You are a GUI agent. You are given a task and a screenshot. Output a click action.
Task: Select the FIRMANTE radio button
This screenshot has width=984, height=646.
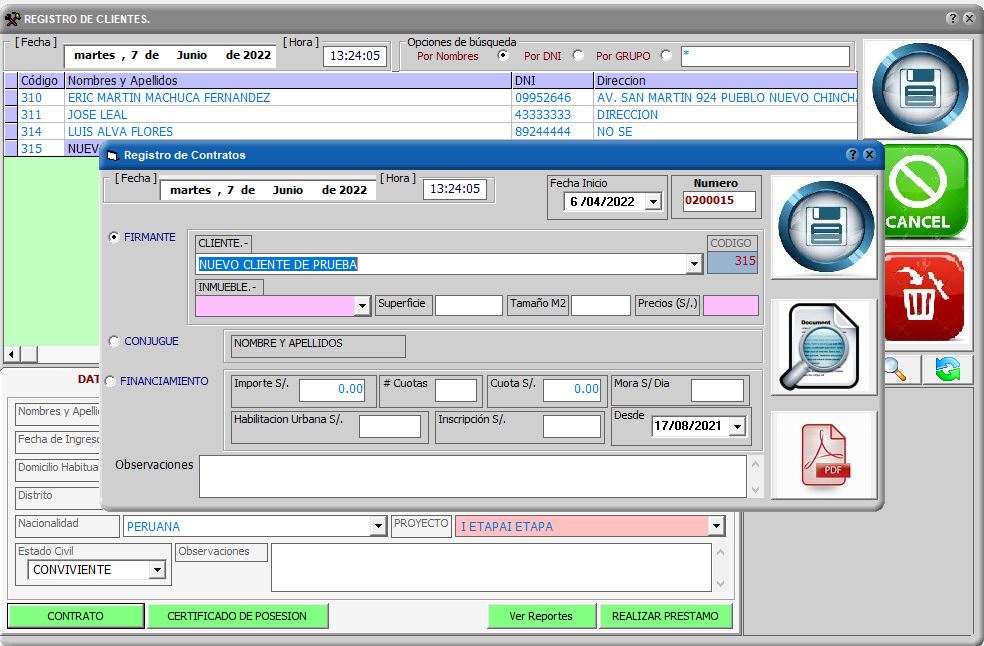(114, 237)
